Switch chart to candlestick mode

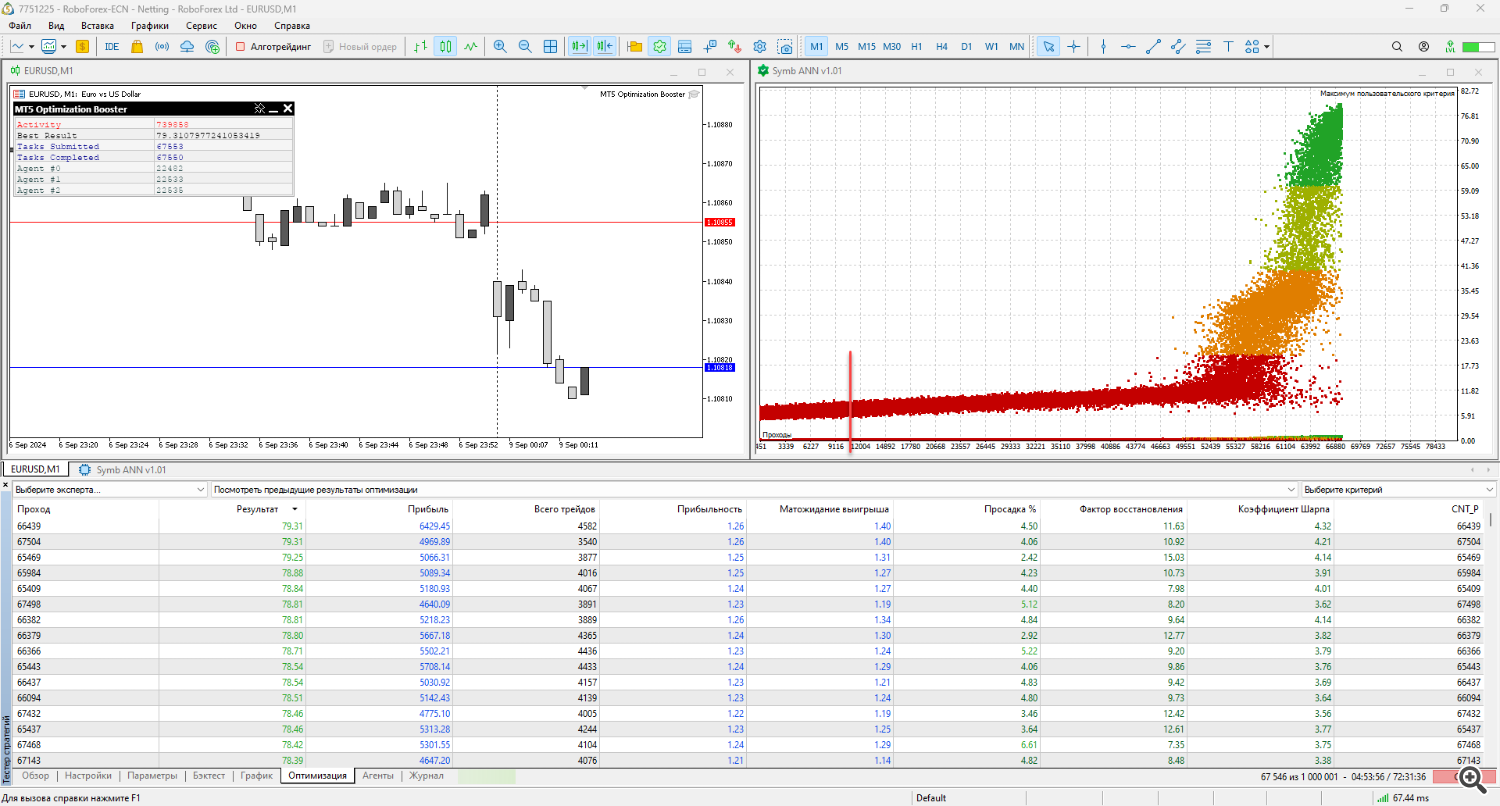point(445,46)
